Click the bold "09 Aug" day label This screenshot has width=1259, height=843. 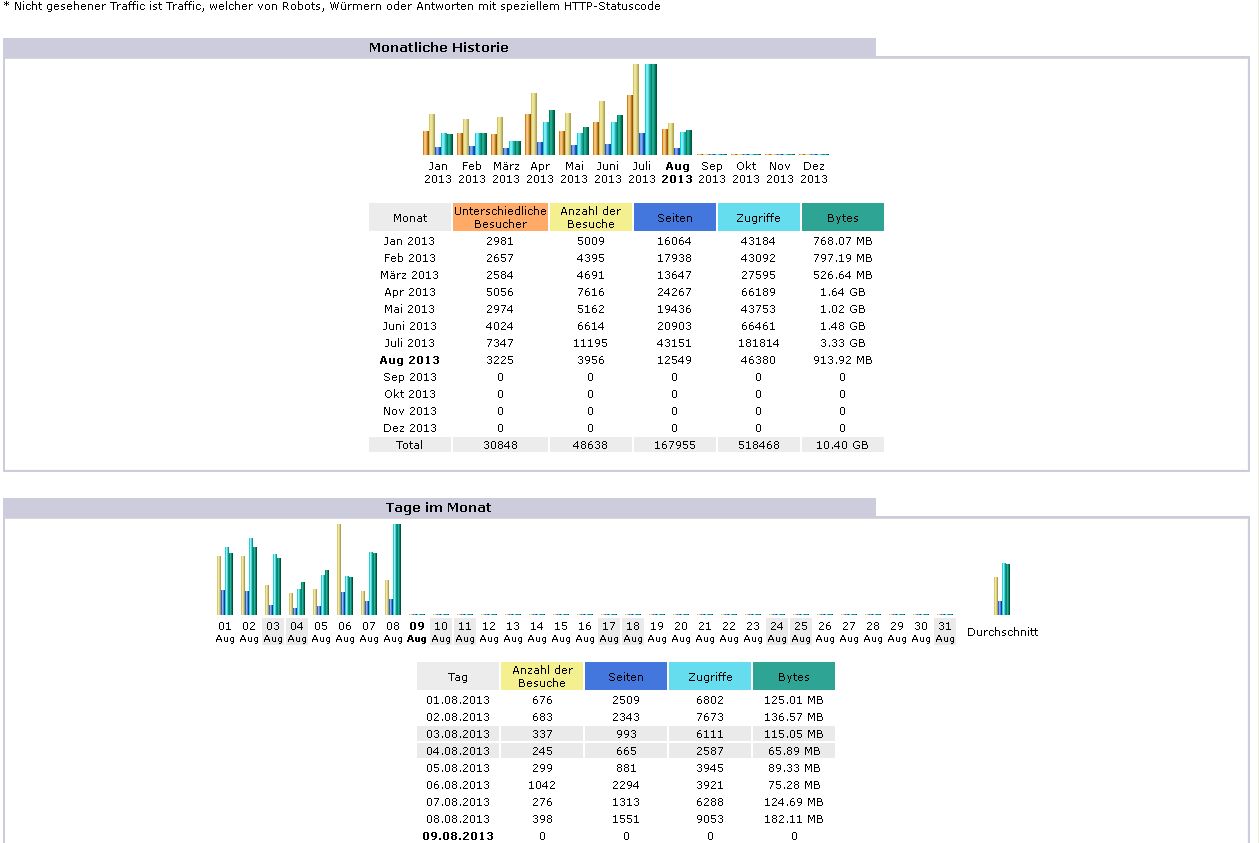click(x=417, y=632)
